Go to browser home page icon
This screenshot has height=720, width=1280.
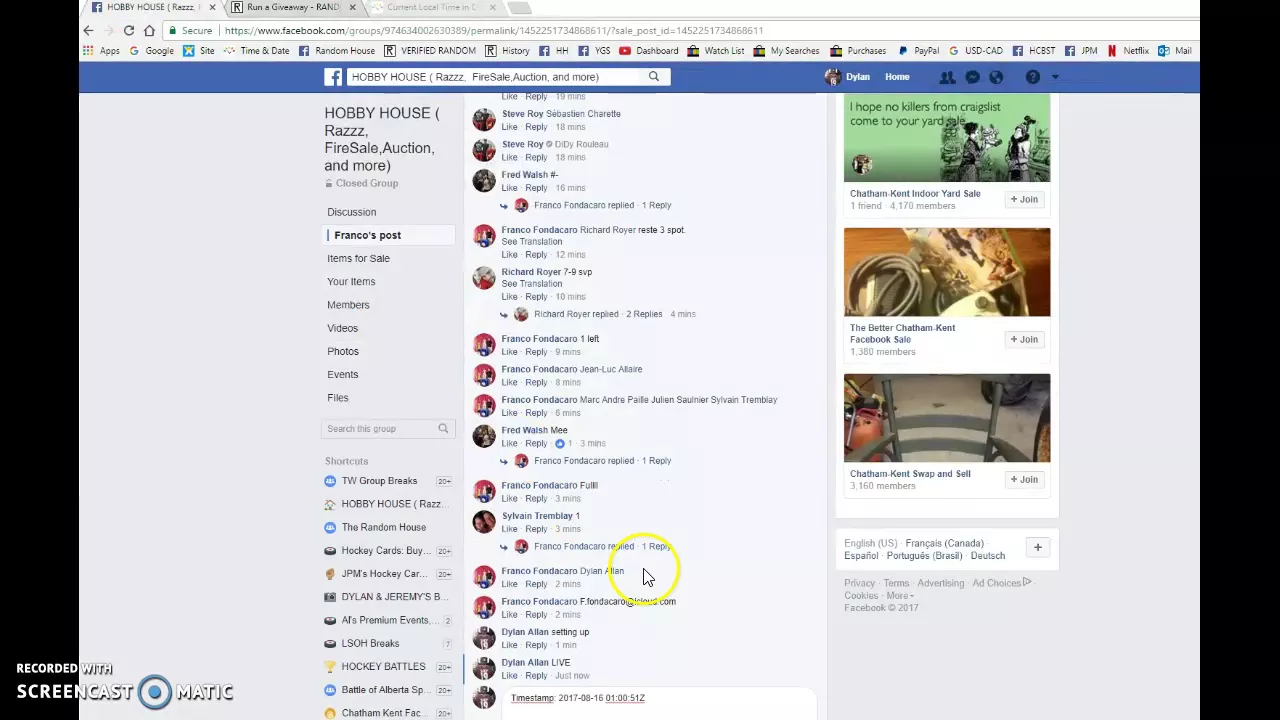(150, 30)
